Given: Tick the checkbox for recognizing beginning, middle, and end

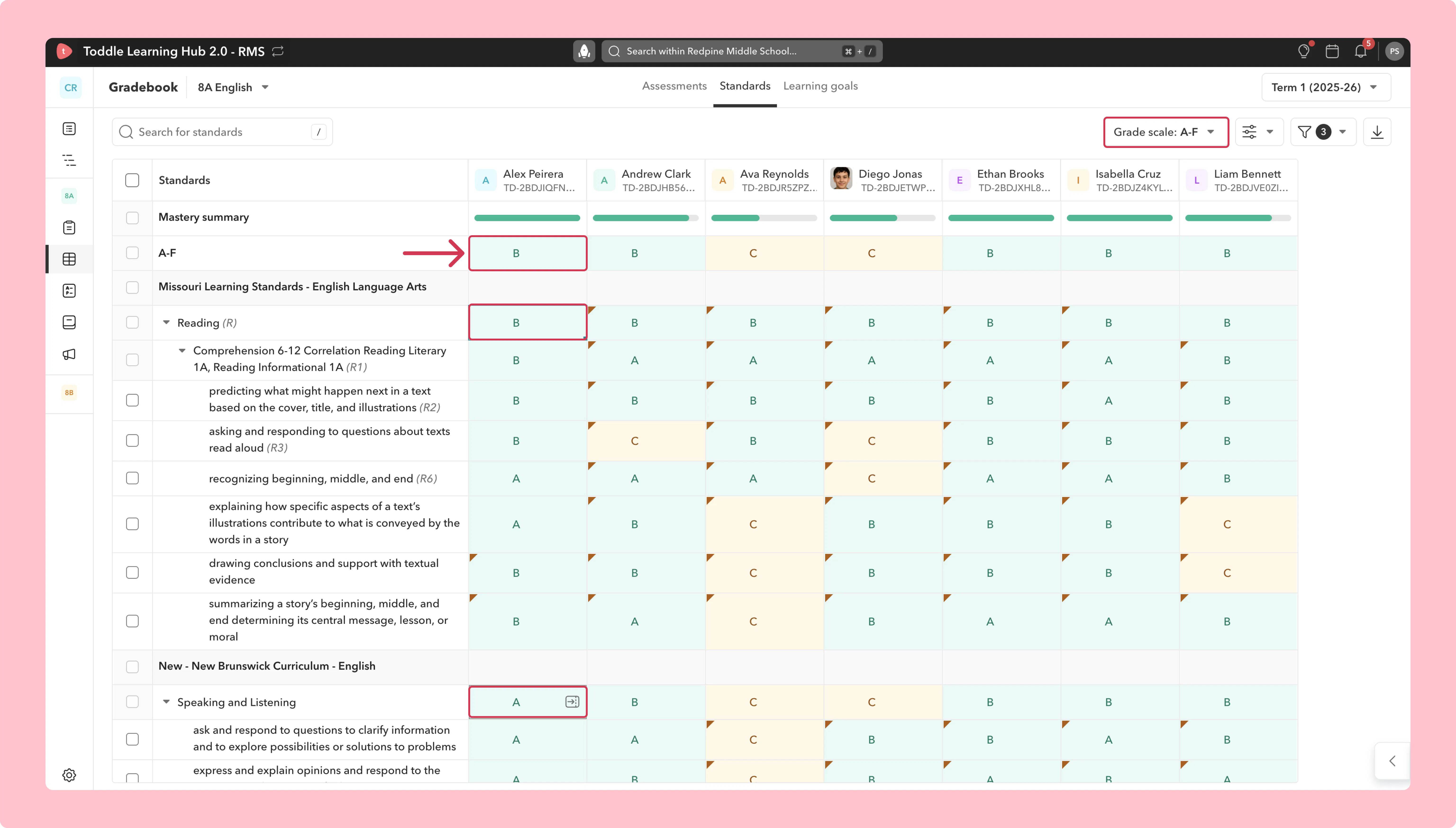Looking at the screenshot, I should (132, 478).
